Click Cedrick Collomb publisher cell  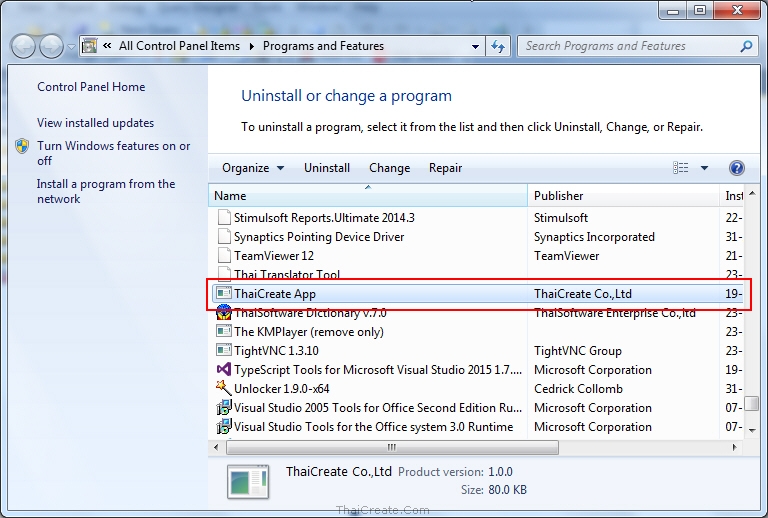click(x=578, y=389)
